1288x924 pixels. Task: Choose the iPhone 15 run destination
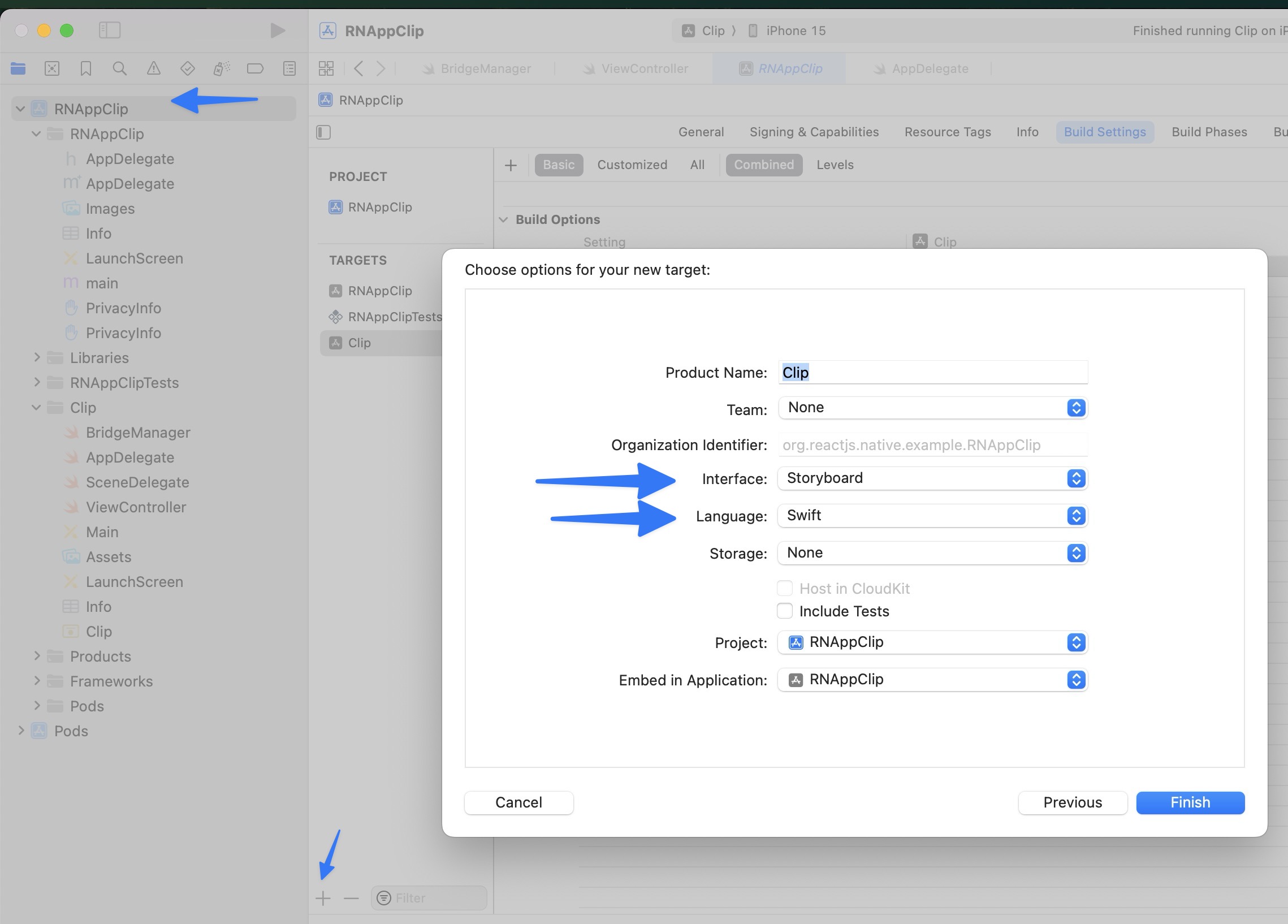point(787,31)
